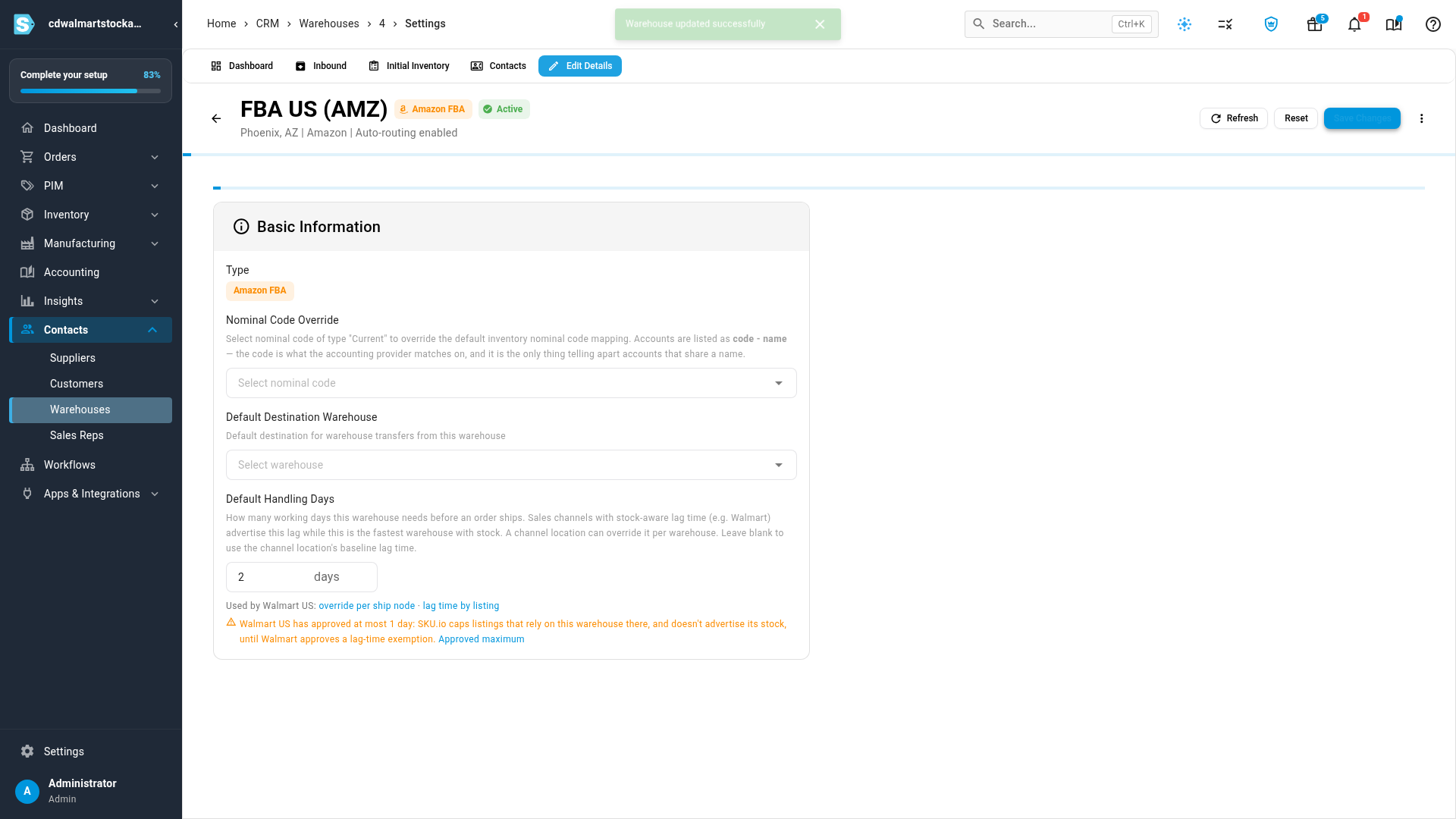The image size is (1456, 819).
Task: Expand the Orders menu
Action: tap(91, 157)
